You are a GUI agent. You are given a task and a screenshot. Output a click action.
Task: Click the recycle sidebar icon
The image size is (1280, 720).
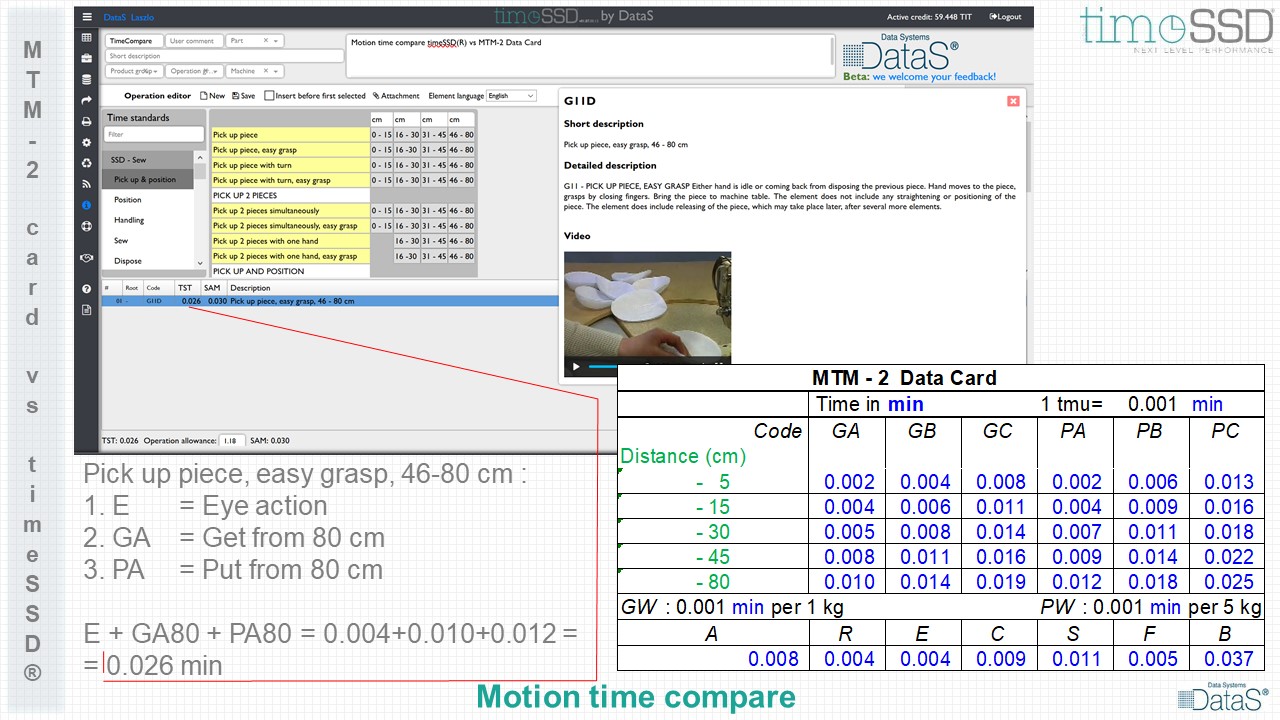(x=87, y=163)
